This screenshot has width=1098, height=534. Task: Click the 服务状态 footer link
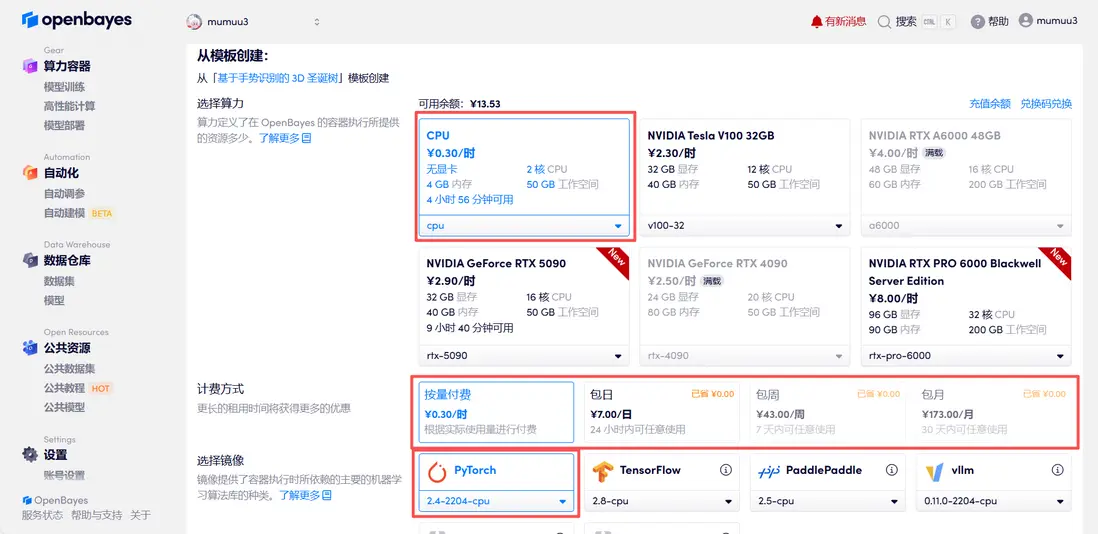42,516
